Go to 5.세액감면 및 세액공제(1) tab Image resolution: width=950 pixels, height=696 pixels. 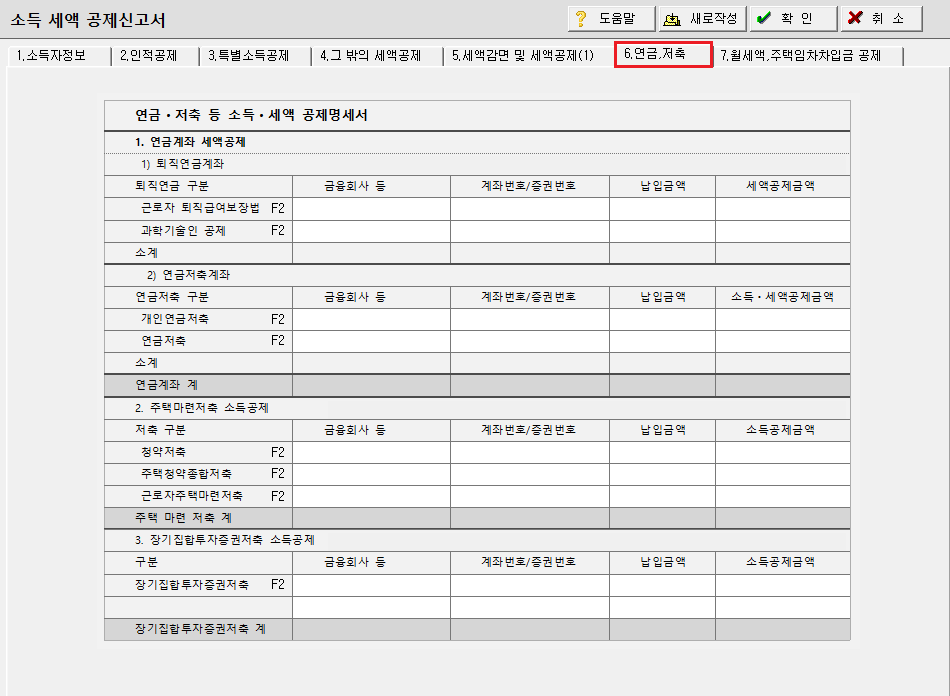528,56
